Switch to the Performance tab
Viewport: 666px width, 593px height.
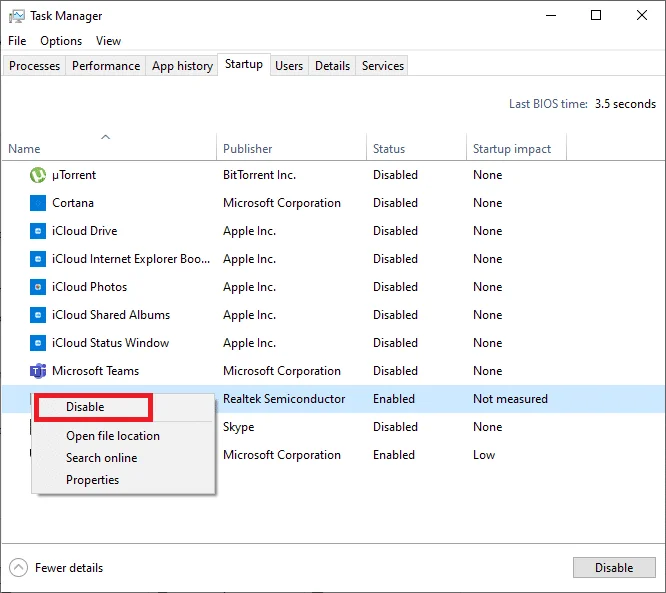click(x=106, y=66)
